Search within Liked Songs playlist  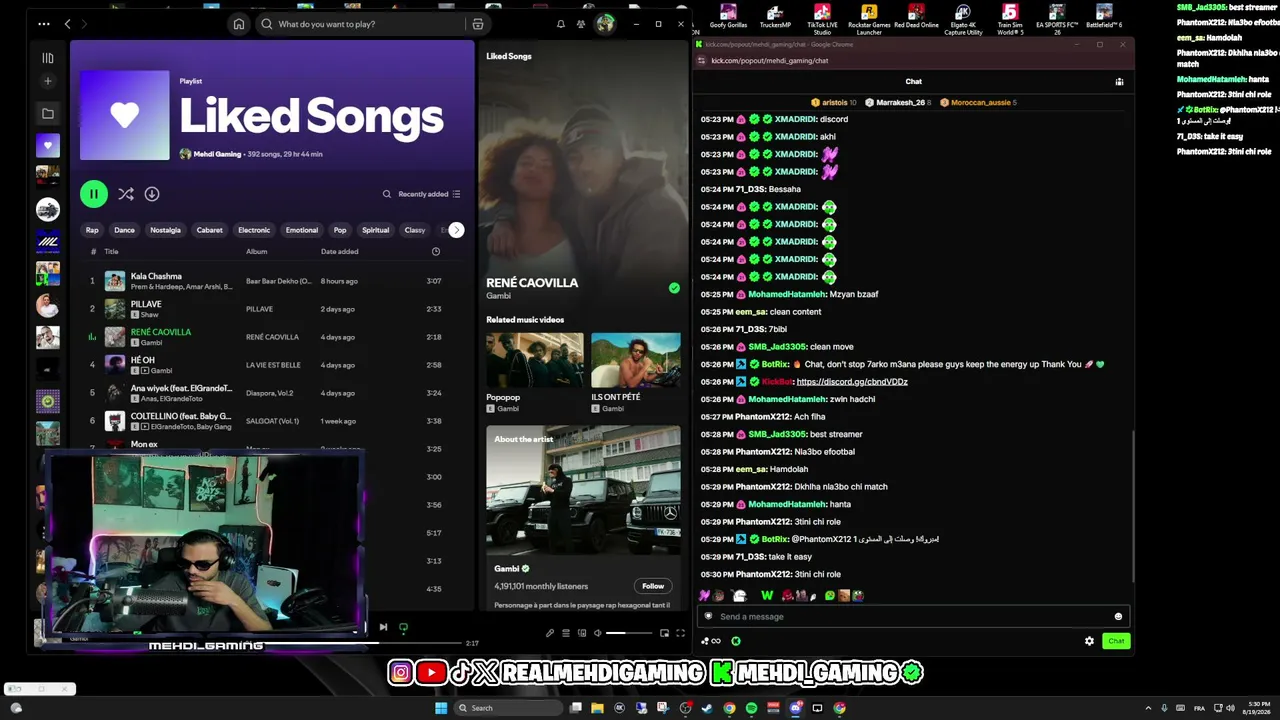(x=387, y=194)
